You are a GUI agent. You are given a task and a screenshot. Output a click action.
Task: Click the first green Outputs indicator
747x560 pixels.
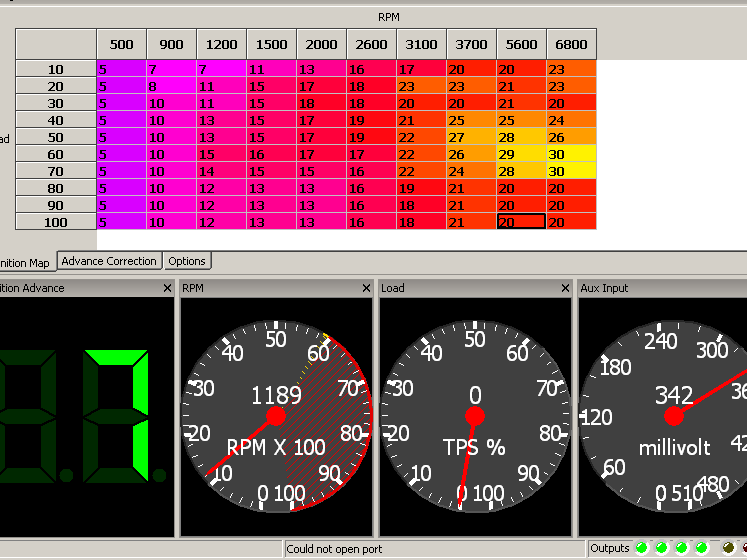point(641,548)
